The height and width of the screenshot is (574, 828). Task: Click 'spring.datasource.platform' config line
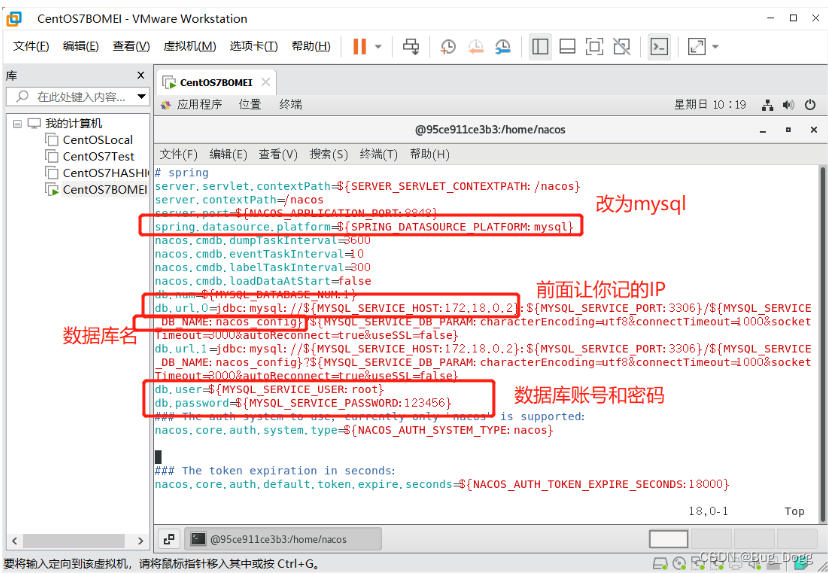pyautogui.click(x=364, y=227)
